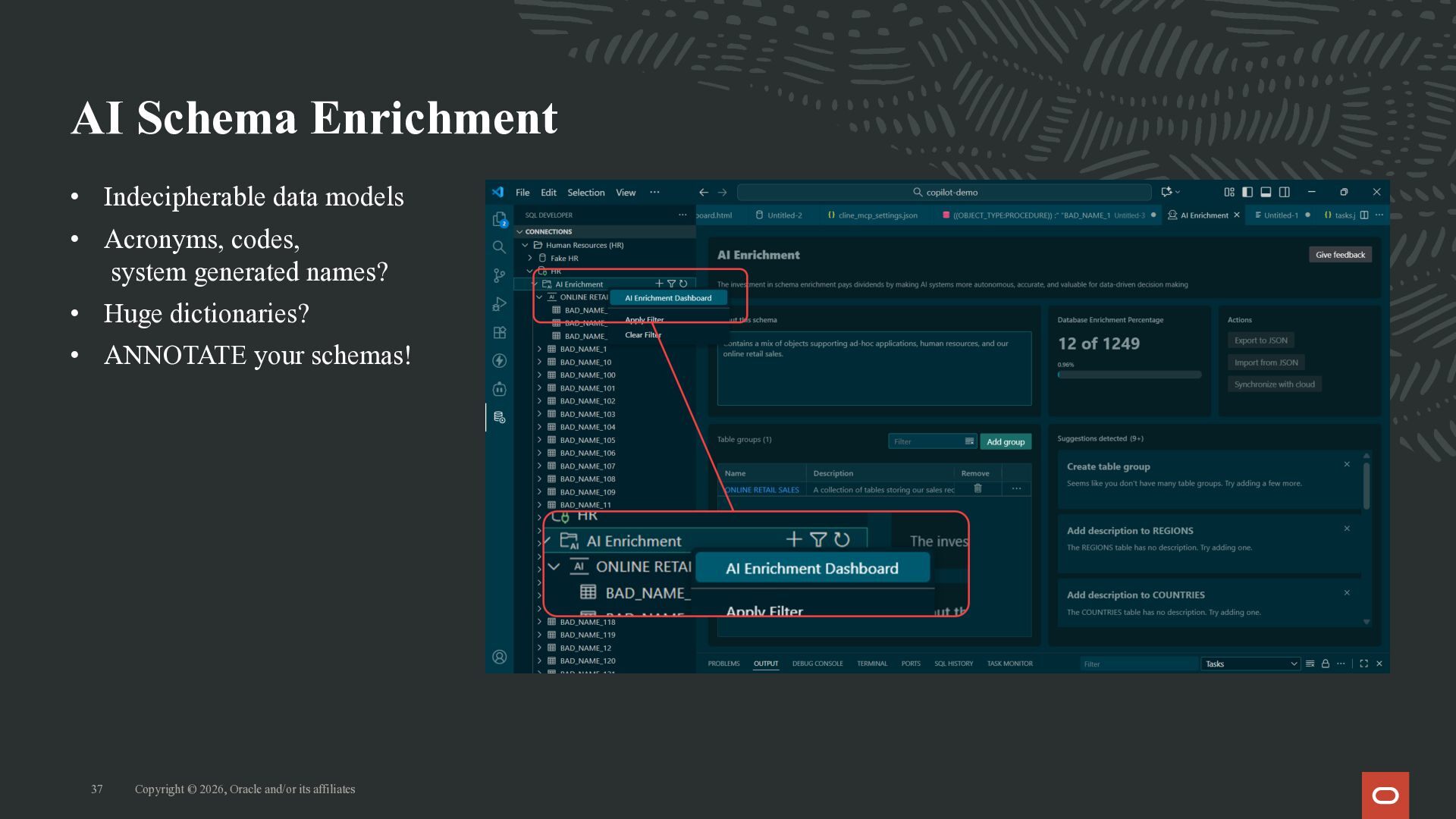Open the File menu
The image size is (1456, 819).
pyautogui.click(x=522, y=193)
